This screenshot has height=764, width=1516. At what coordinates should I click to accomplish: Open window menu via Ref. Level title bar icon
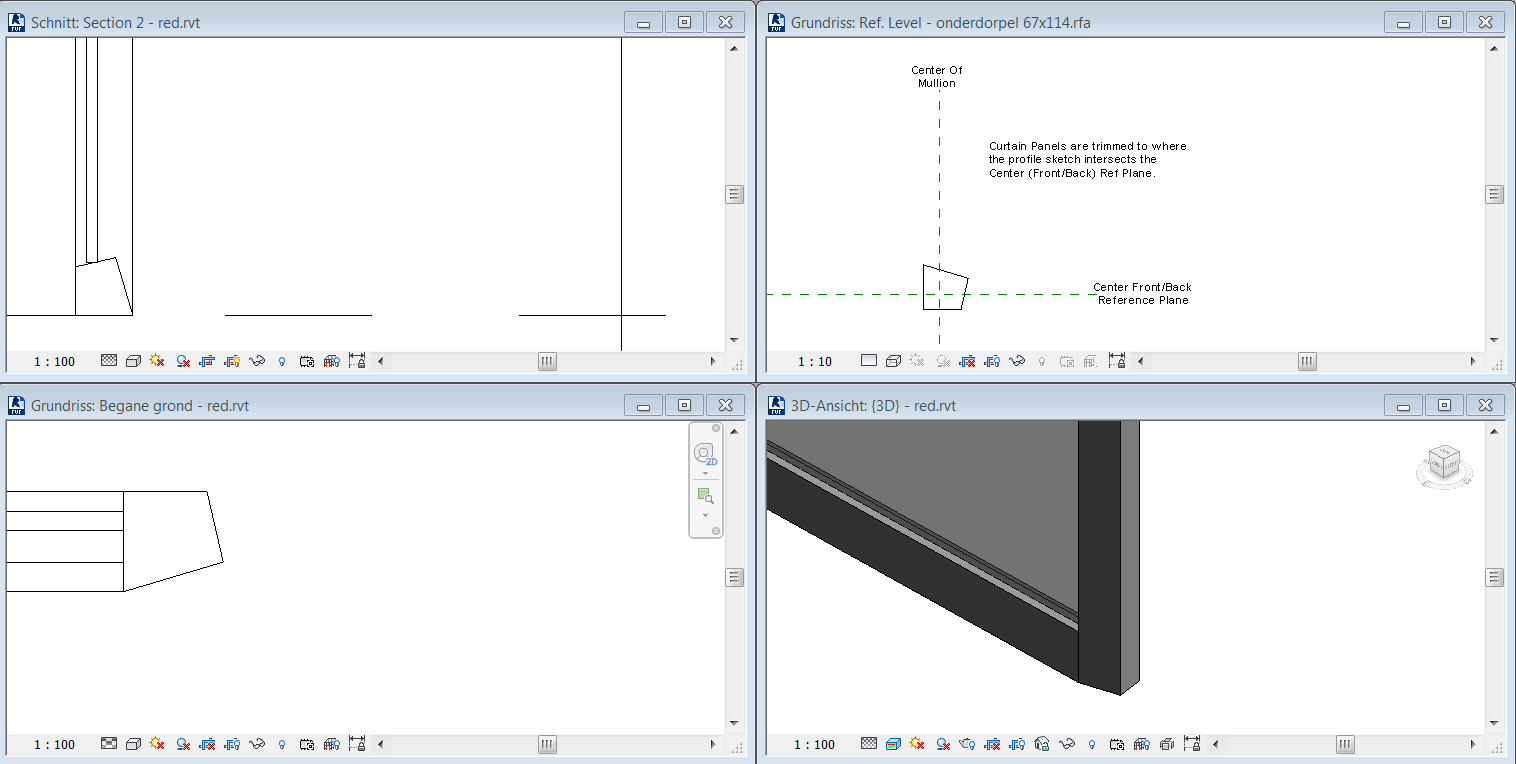pos(775,21)
